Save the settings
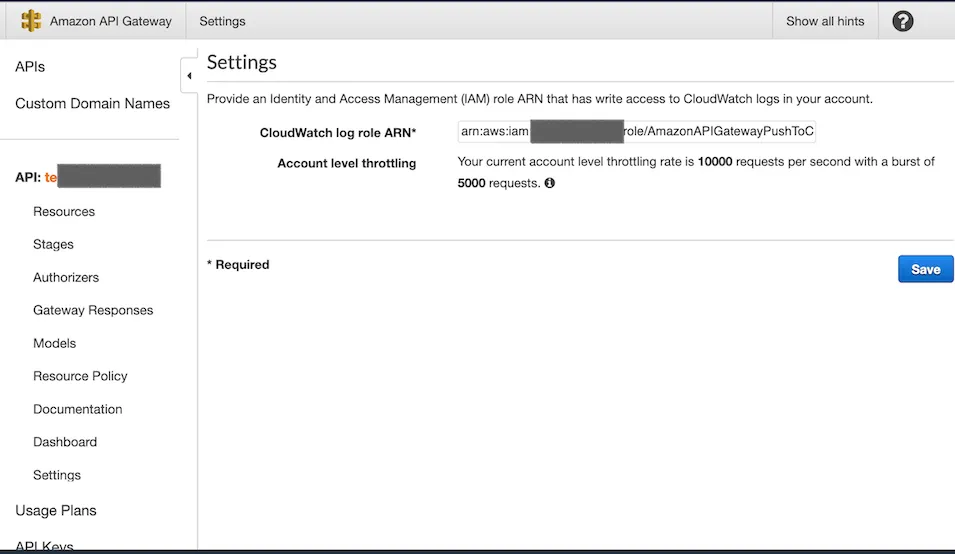 pos(925,269)
